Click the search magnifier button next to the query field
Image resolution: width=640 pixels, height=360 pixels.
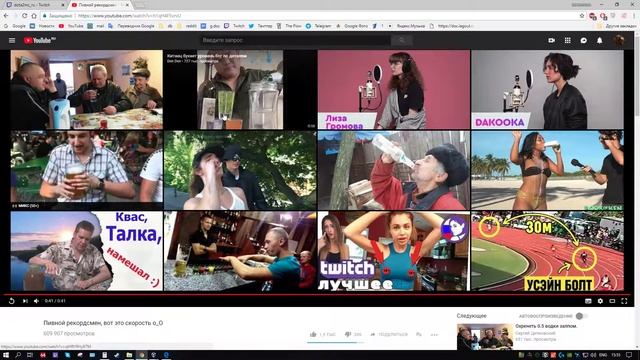[x=402, y=40]
